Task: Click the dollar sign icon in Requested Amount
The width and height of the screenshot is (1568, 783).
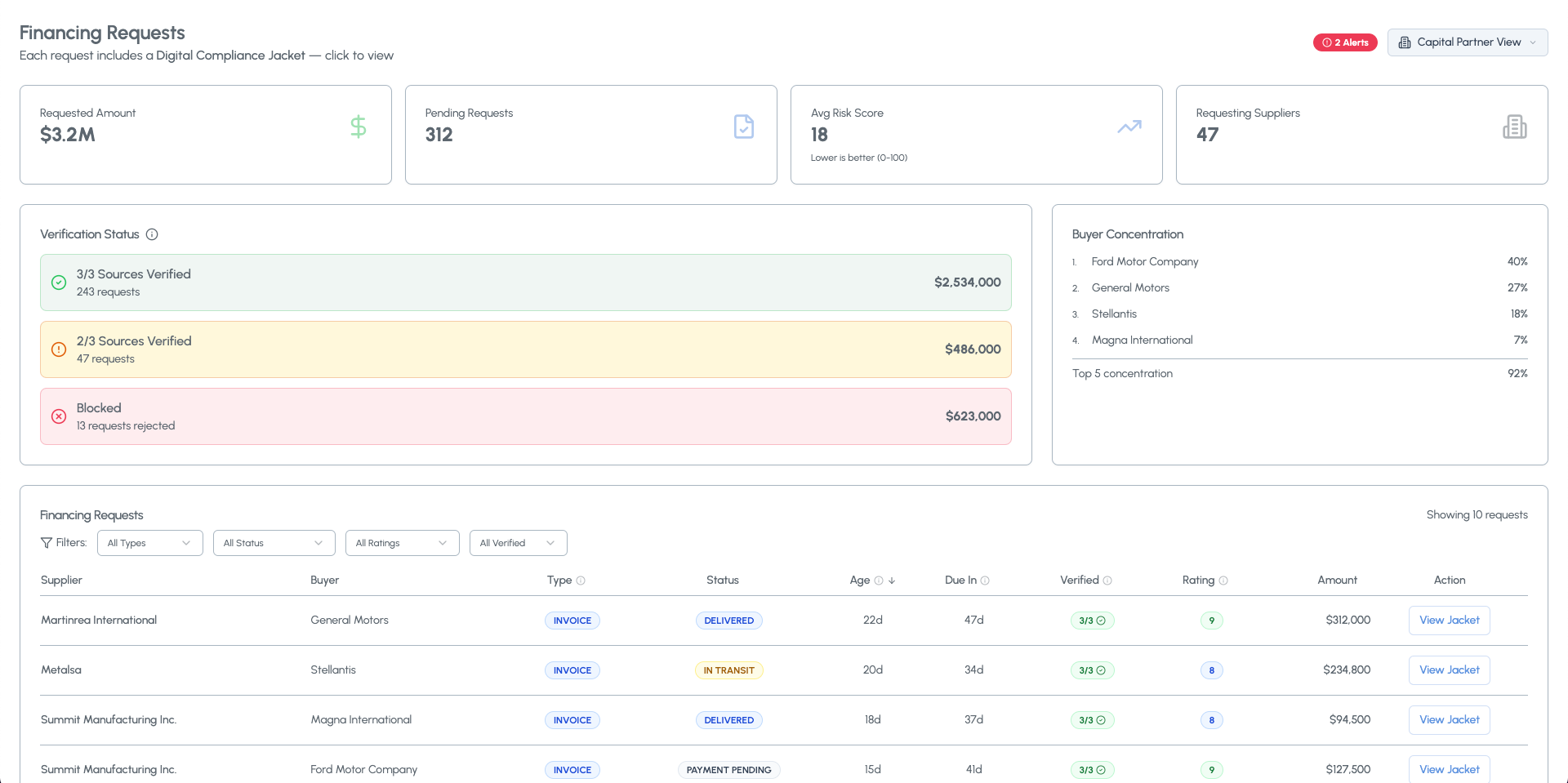Action: pyautogui.click(x=358, y=127)
